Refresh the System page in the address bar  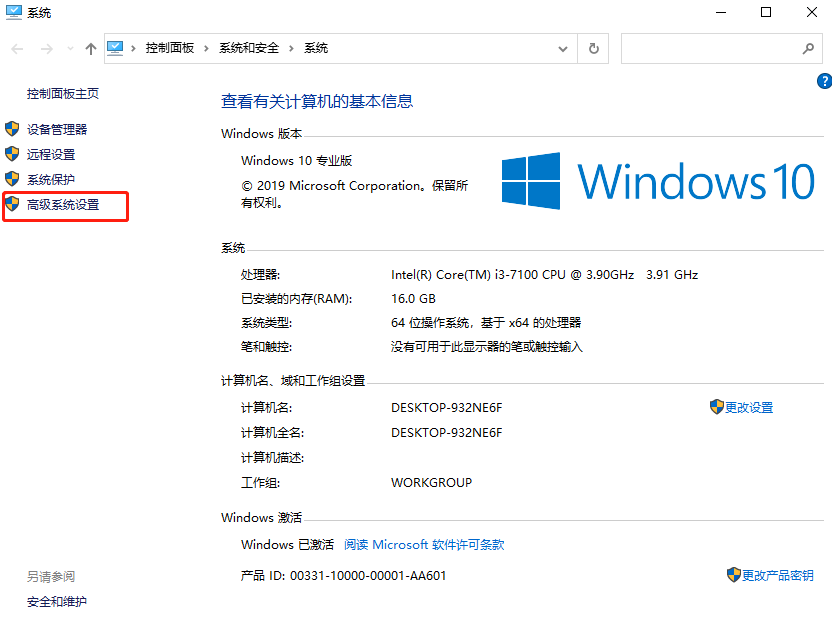click(x=594, y=48)
